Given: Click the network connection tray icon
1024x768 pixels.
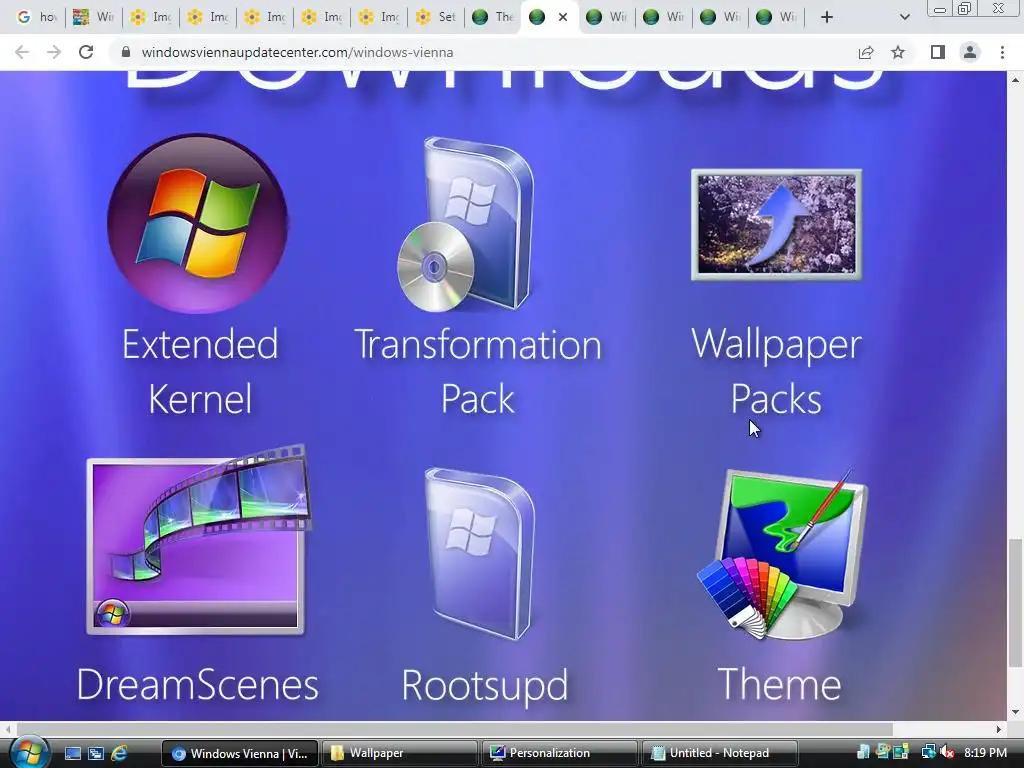Looking at the screenshot, I should (x=927, y=752).
